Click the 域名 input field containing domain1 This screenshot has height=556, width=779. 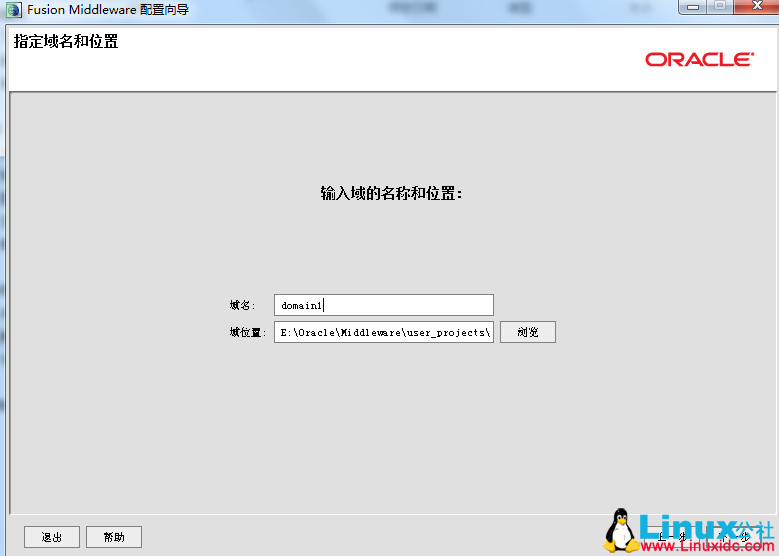[x=384, y=305]
